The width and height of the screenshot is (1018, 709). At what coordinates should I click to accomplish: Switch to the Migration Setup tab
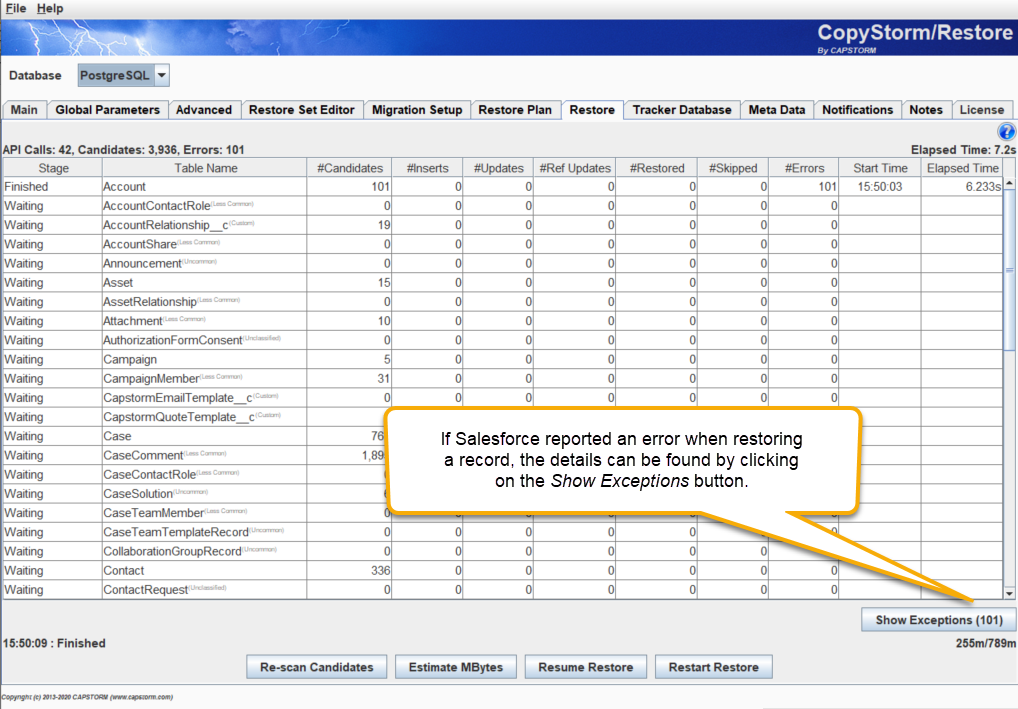click(417, 110)
